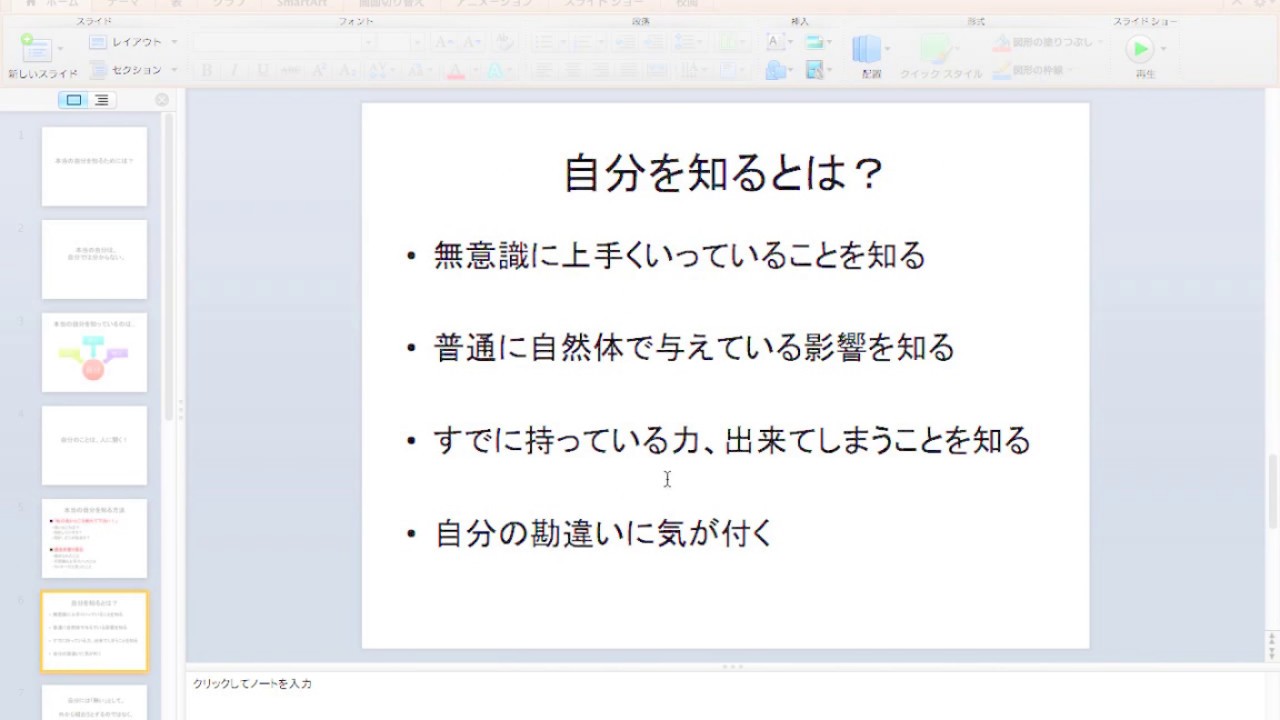
Task: Switch to テーマ ribbon tab
Action: pos(124,4)
